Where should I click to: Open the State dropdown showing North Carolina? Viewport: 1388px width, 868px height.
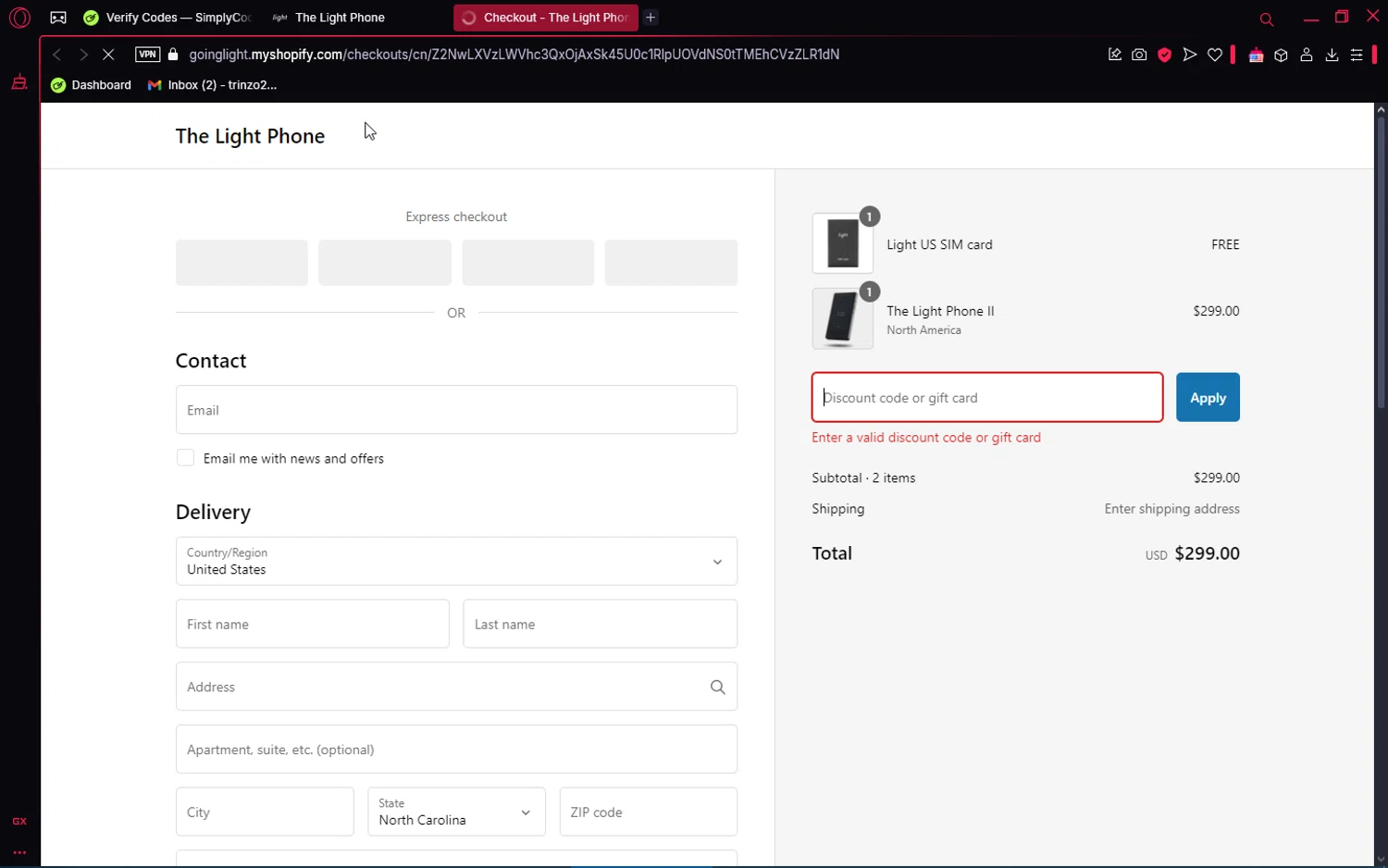point(456,812)
